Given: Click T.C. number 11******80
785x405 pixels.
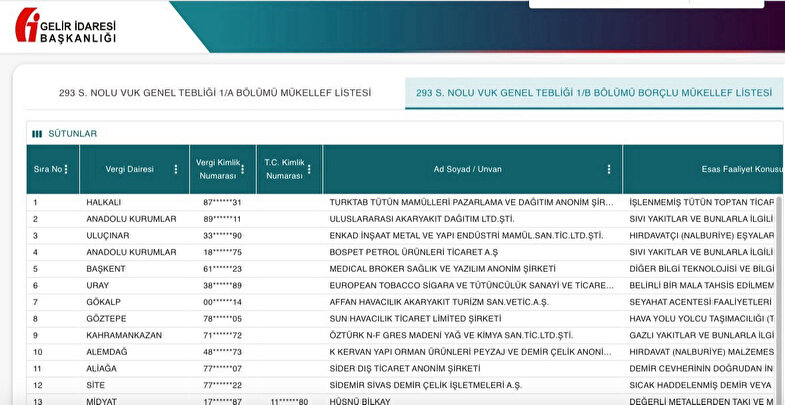Looking at the screenshot, I should 289,401.
